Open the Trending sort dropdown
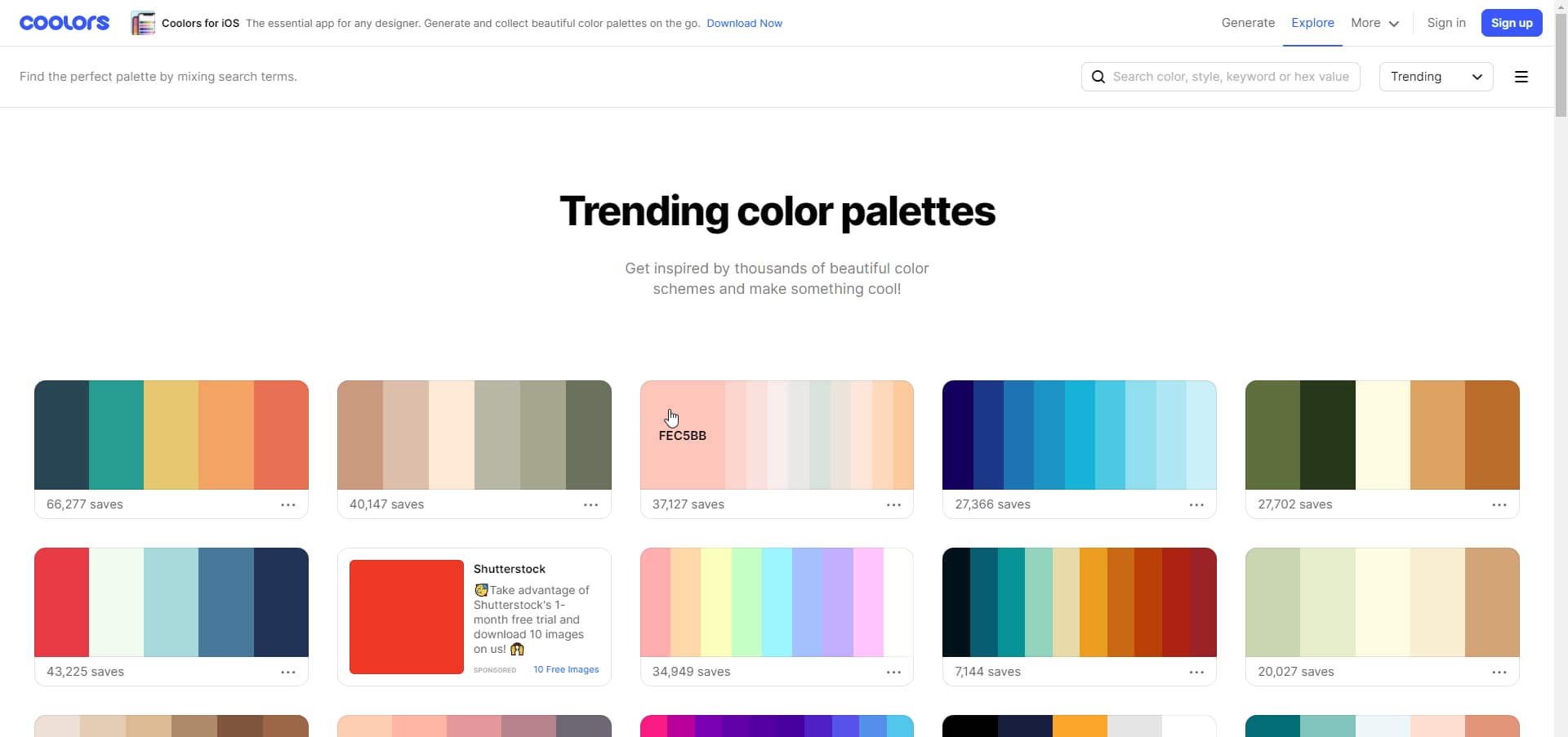Image resolution: width=1568 pixels, height=737 pixels. (1435, 76)
